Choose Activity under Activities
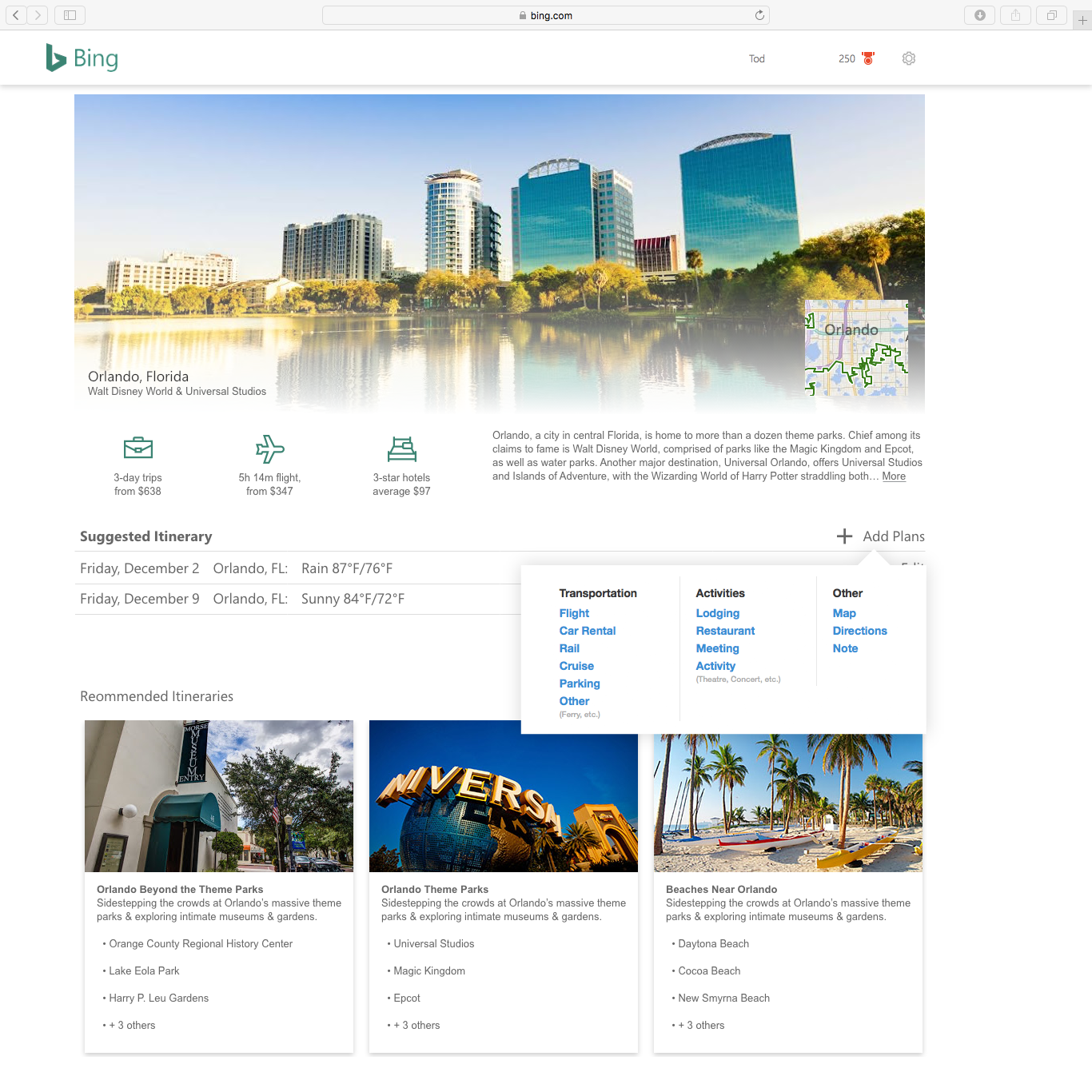Viewport: 1092px width, 1092px height. [x=715, y=666]
